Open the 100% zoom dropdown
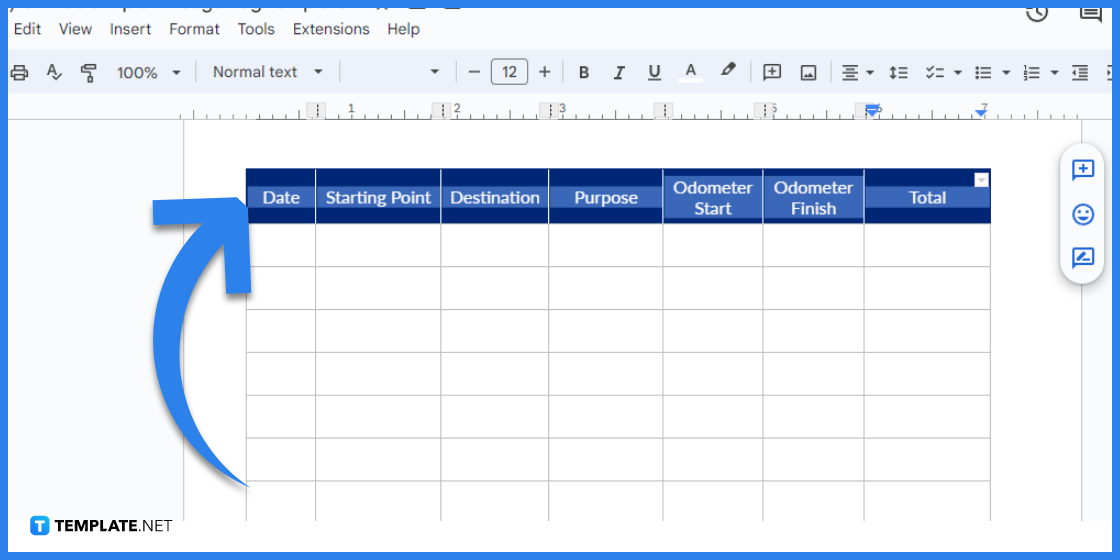The width and height of the screenshot is (1120, 560). click(x=148, y=72)
